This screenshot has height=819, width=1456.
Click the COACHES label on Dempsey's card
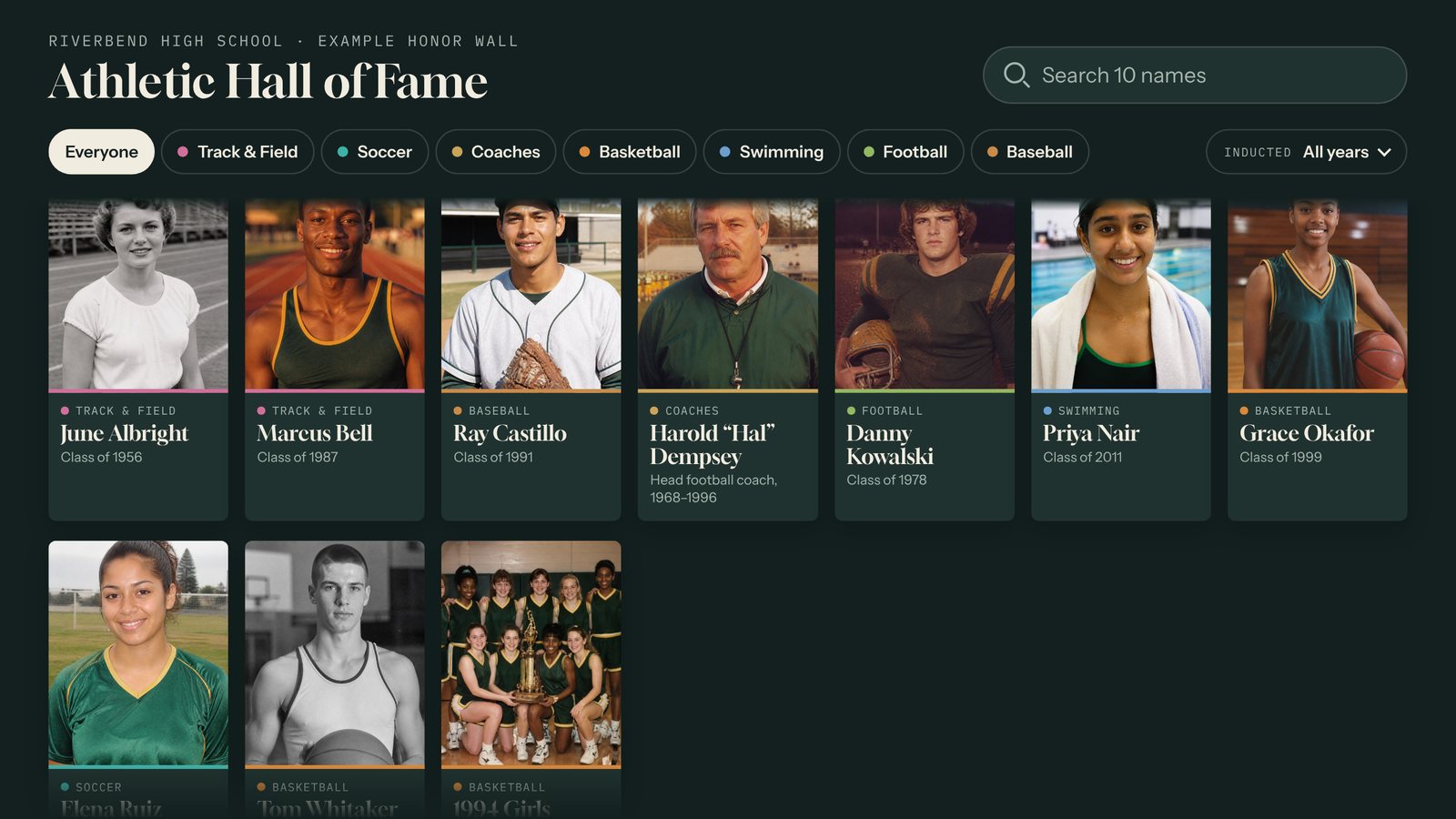click(692, 411)
